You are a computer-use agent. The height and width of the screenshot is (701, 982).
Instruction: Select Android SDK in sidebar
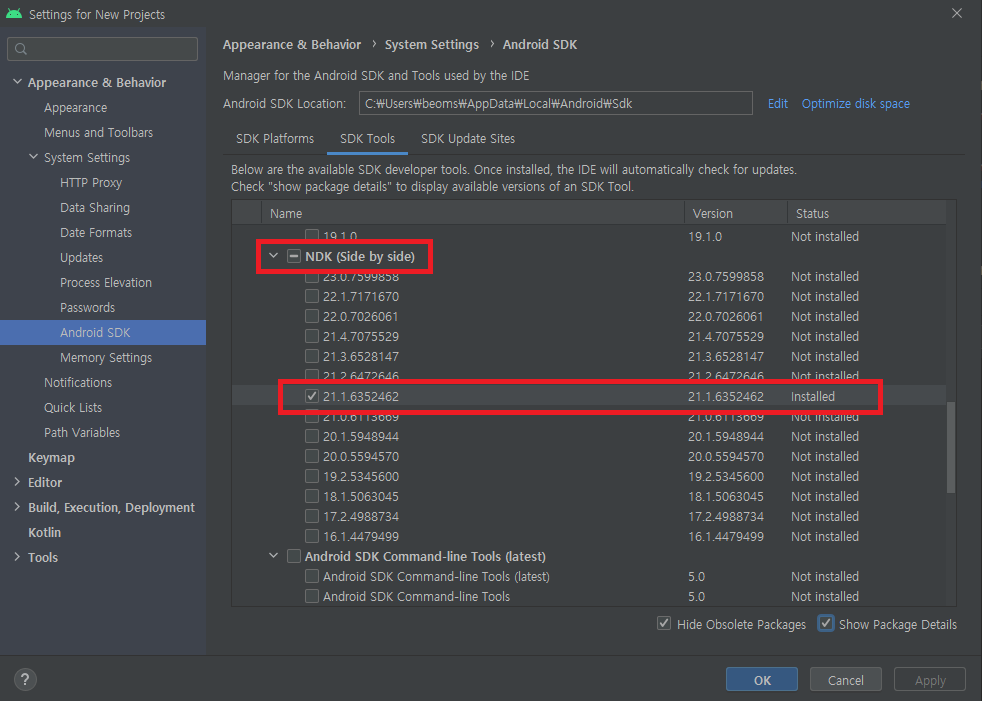point(103,333)
